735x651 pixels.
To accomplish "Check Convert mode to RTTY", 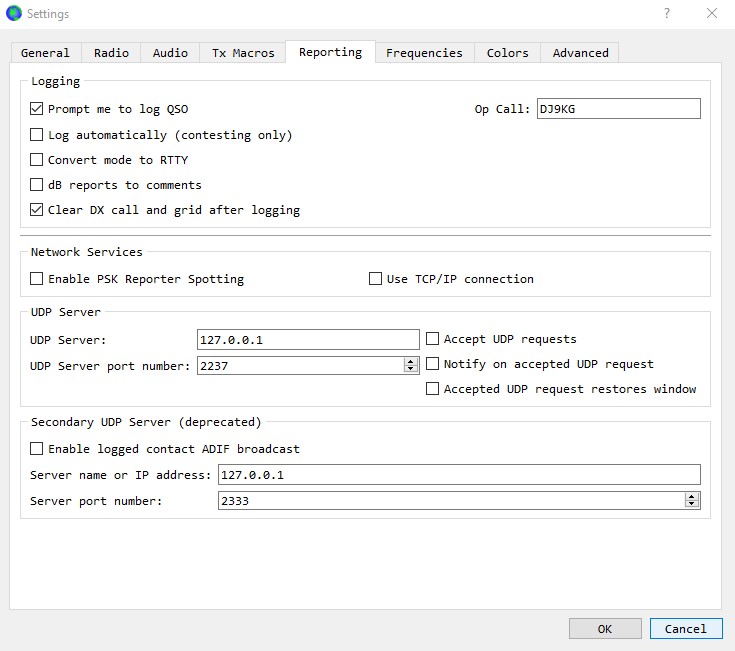I will pos(37,160).
